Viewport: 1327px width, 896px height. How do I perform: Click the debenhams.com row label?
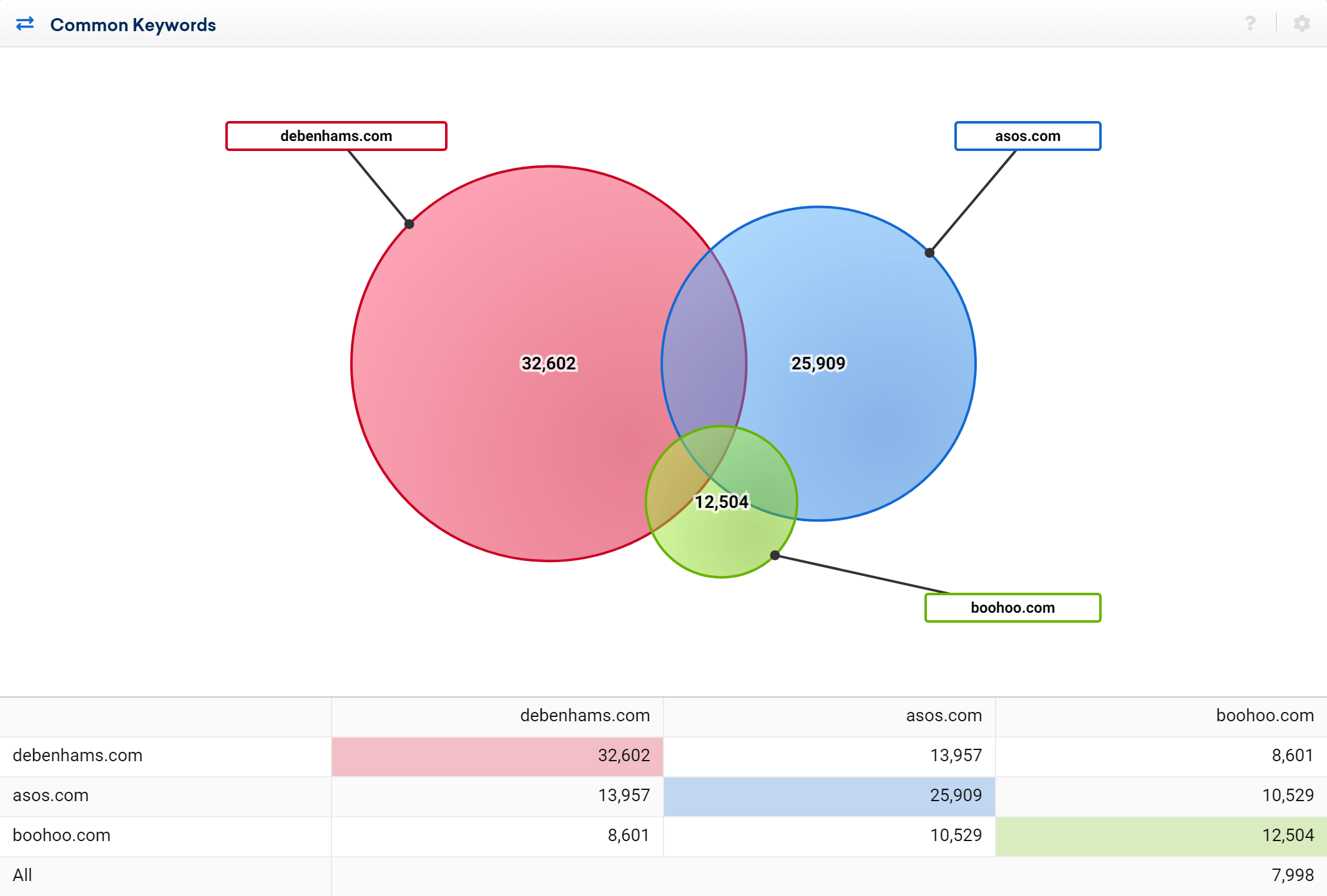[x=77, y=755]
